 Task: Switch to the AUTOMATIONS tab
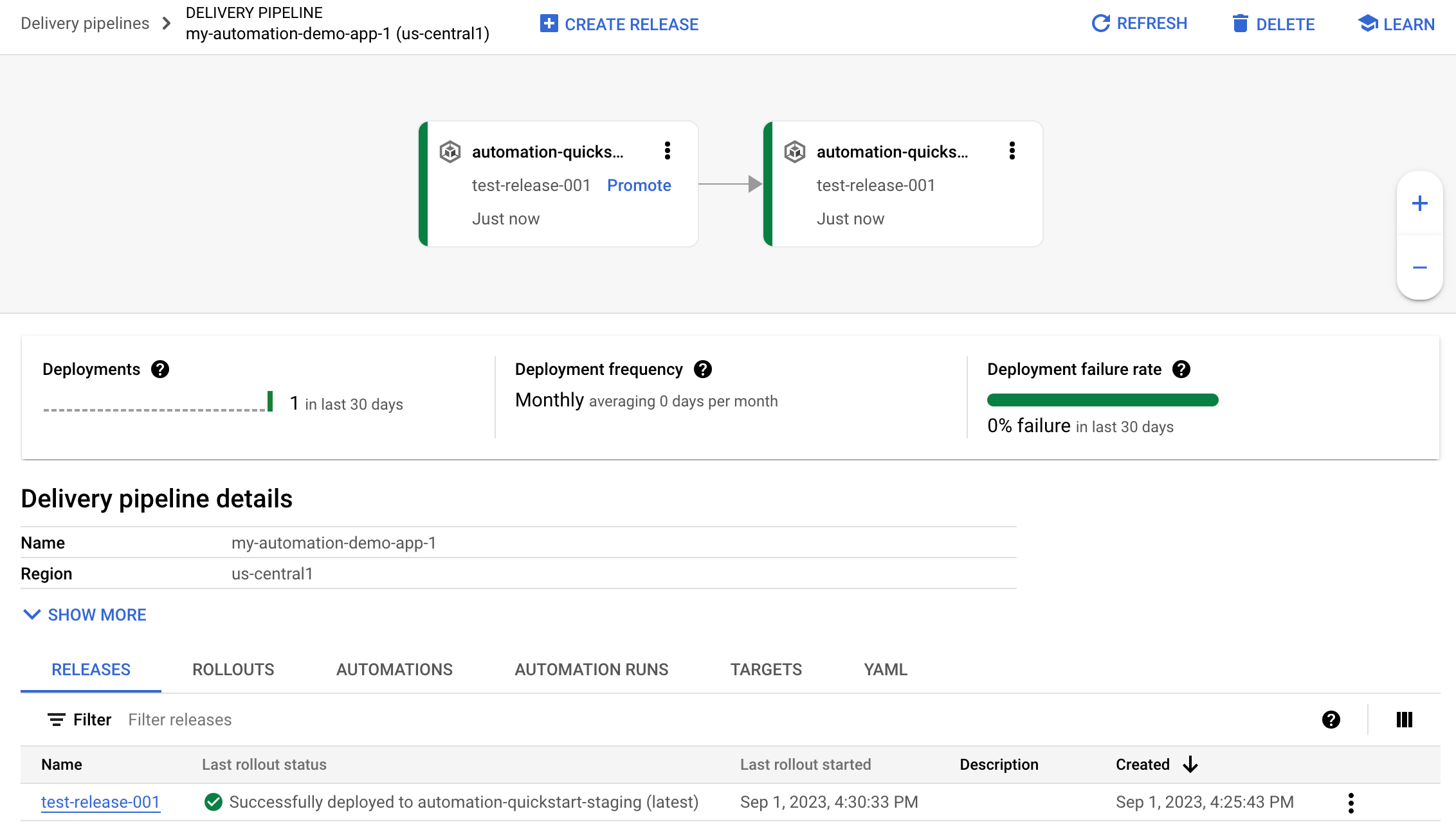click(394, 669)
